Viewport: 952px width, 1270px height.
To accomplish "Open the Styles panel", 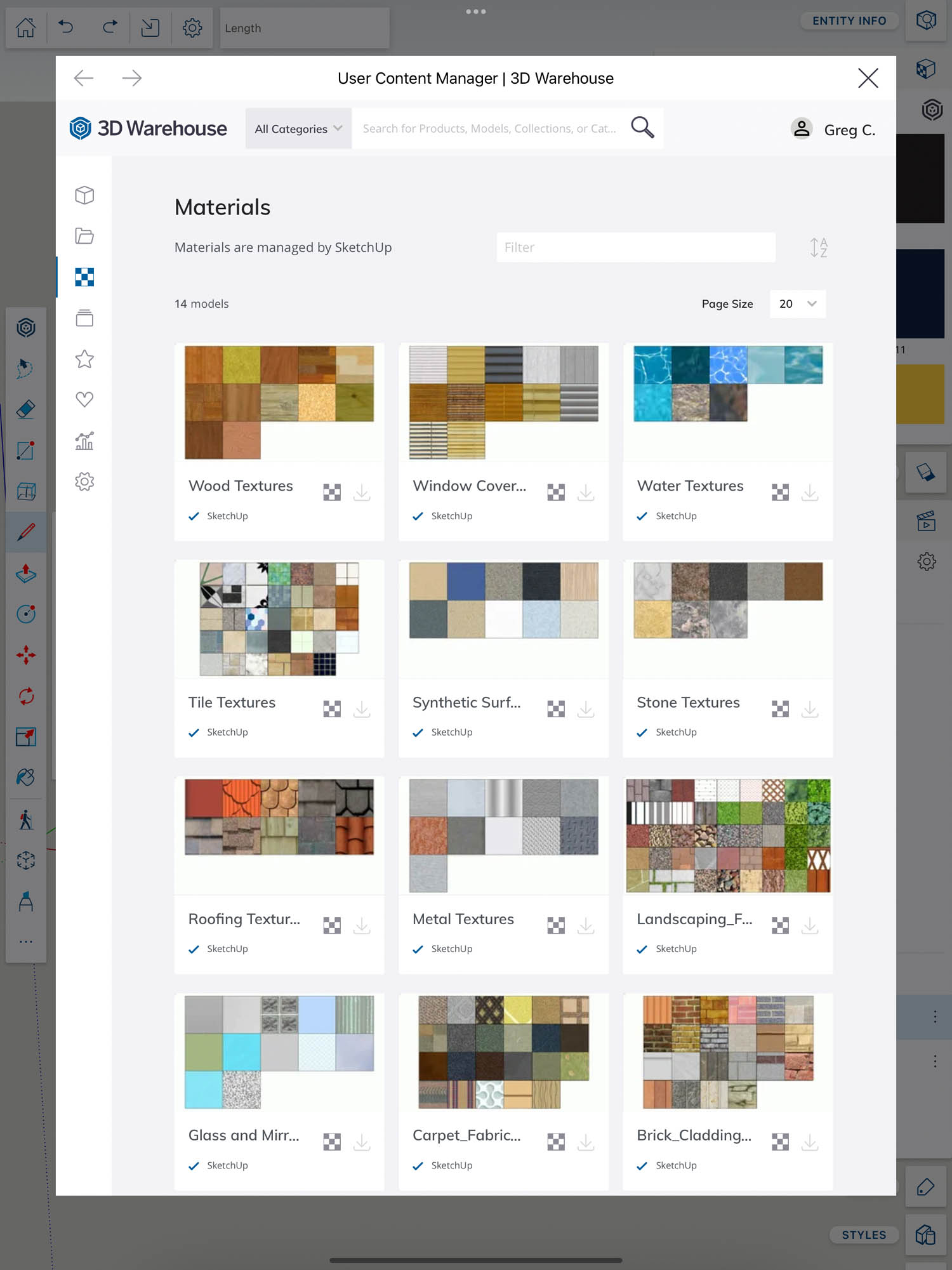I will (x=863, y=1234).
